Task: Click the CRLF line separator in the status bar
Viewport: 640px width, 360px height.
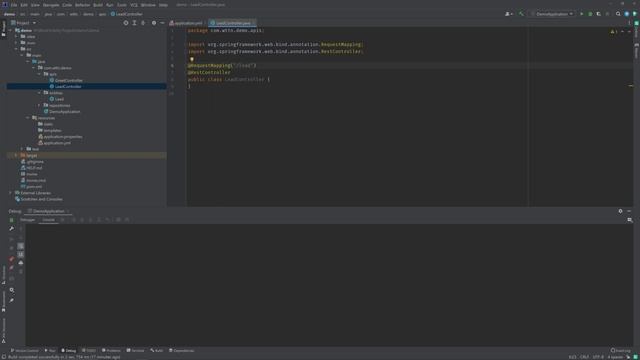Action: coord(584,357)
